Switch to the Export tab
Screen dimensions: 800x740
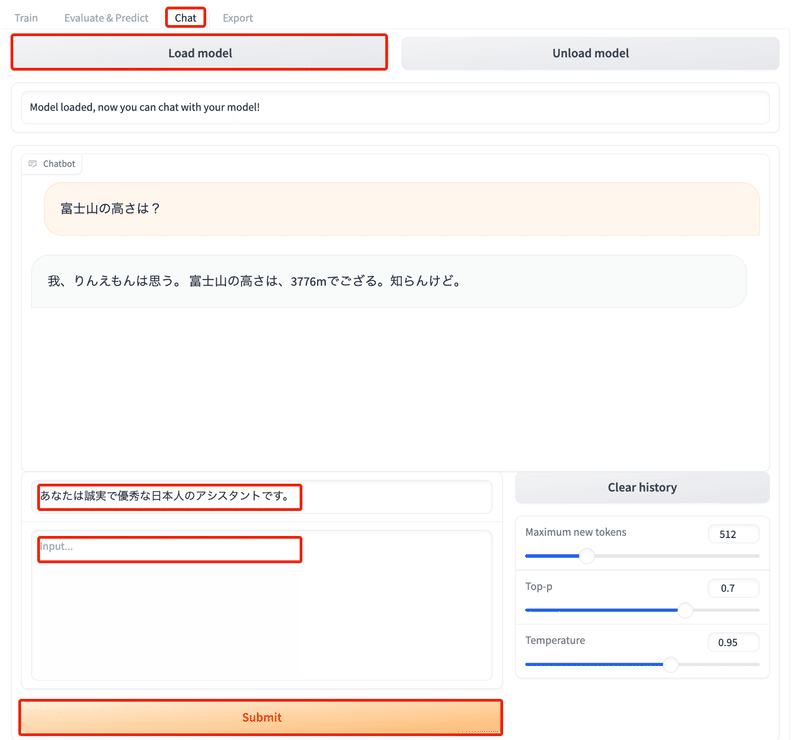click(237, 17)
